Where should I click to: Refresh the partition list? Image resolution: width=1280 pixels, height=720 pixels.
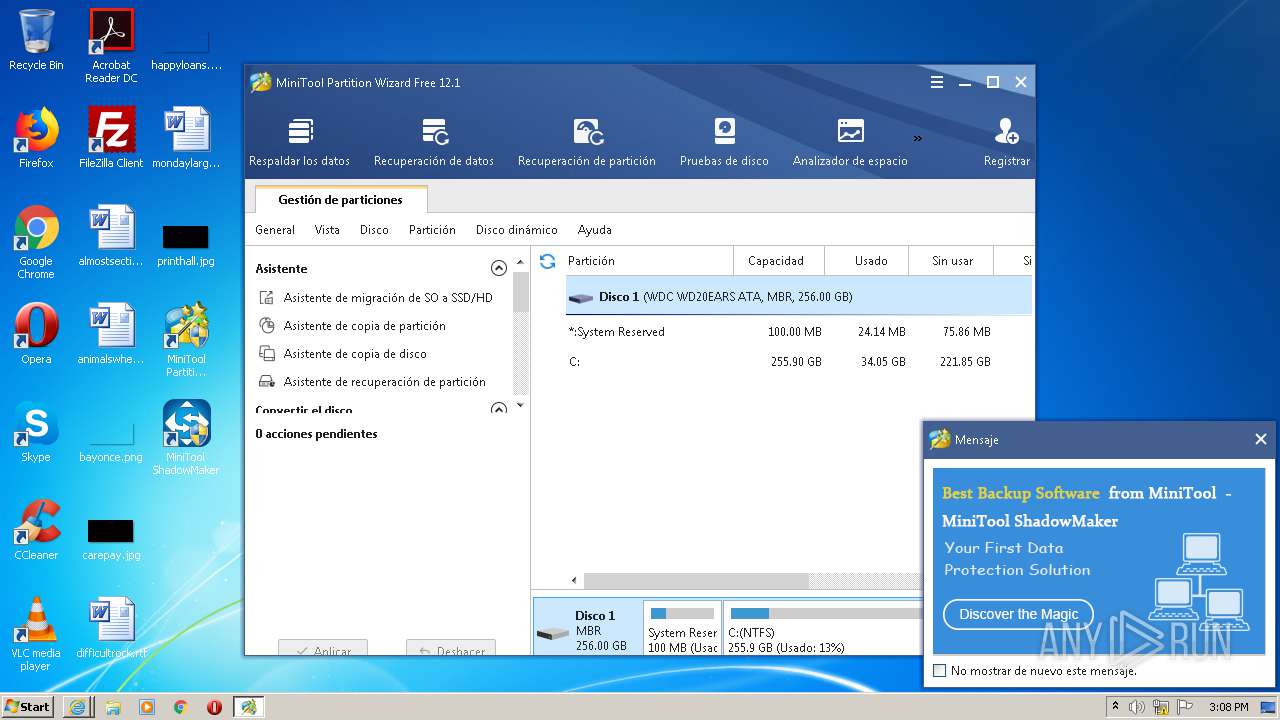tap(547, 261)
